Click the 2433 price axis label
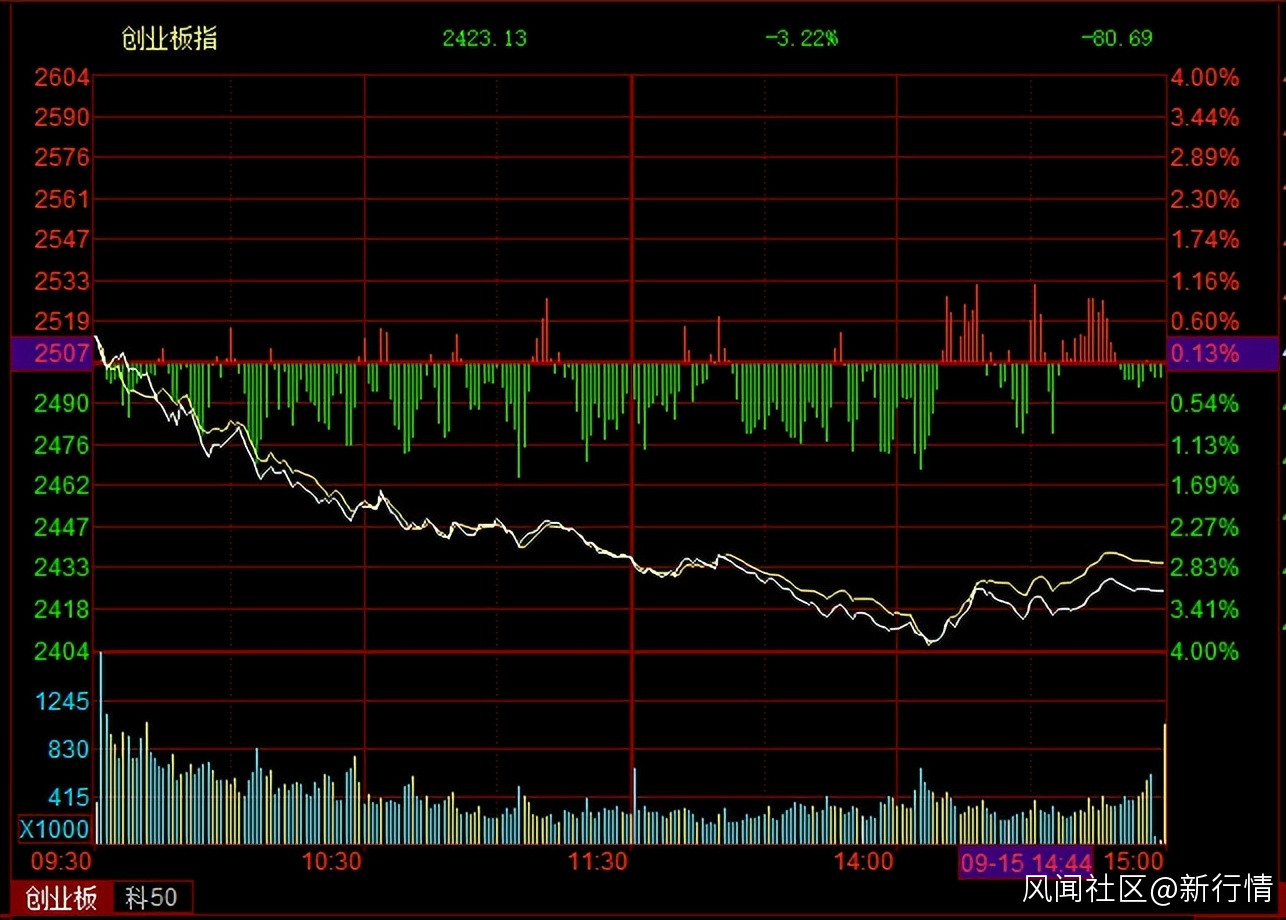1286x920 pixels. click(x=62, y=568)
